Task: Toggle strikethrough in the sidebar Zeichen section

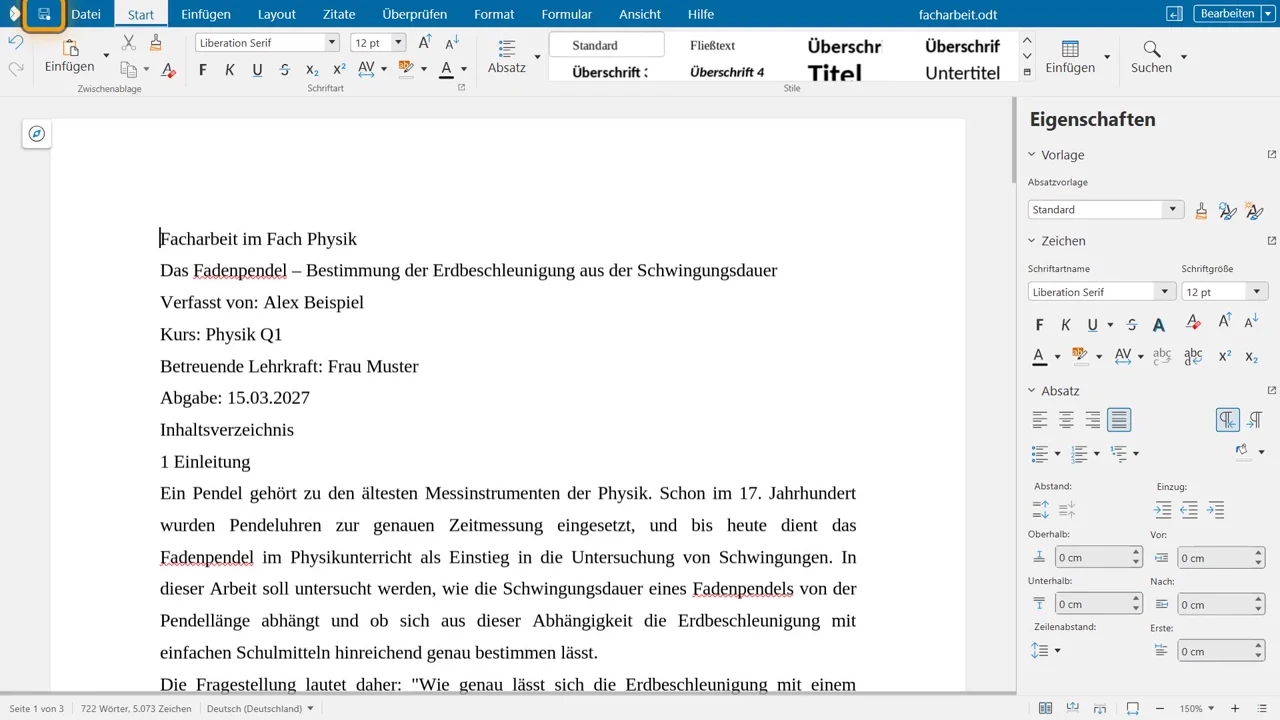Action: point(1132,324)
